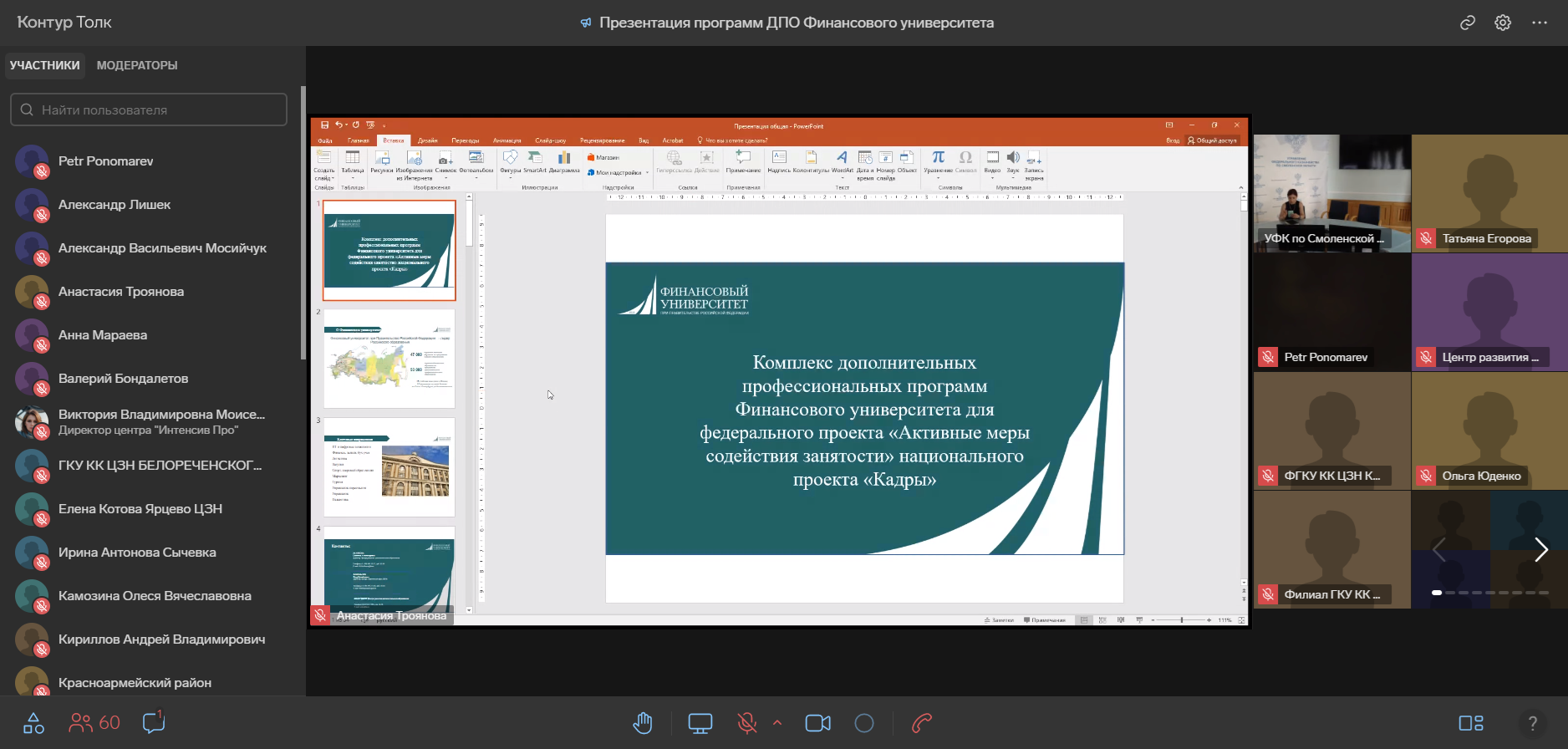
Task: Unmute your microphone in the bottom bar
Action: click(x=747, y=723)
